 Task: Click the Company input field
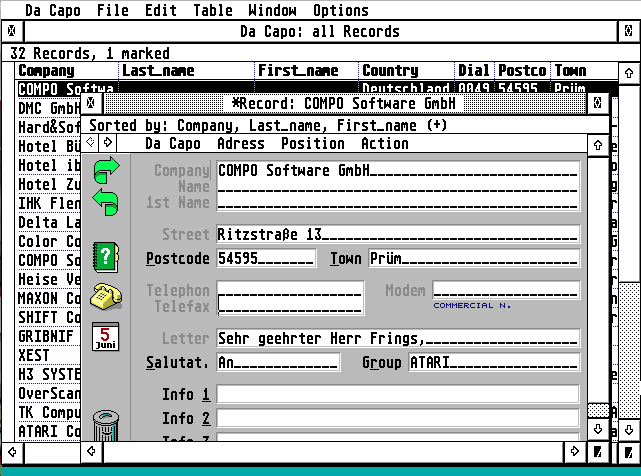coord(398,170)
